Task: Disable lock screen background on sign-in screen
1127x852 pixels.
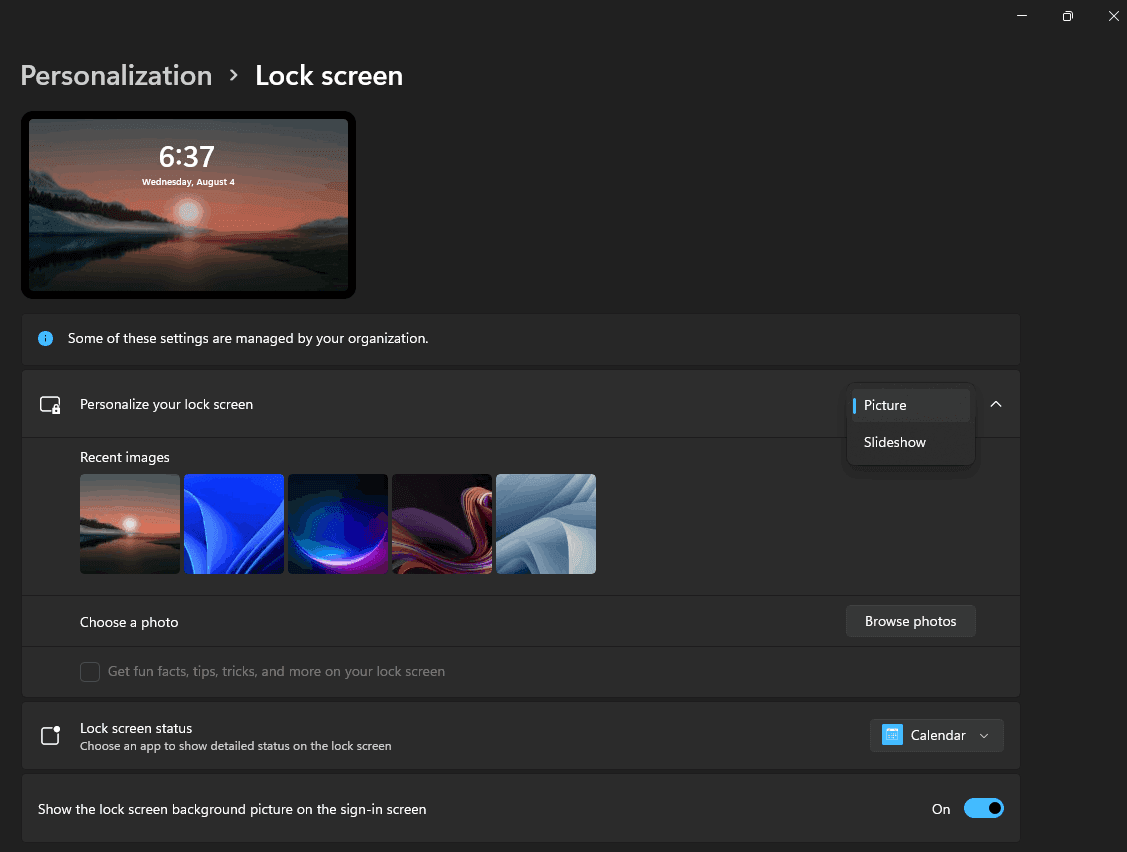Action: coord(983,808)
